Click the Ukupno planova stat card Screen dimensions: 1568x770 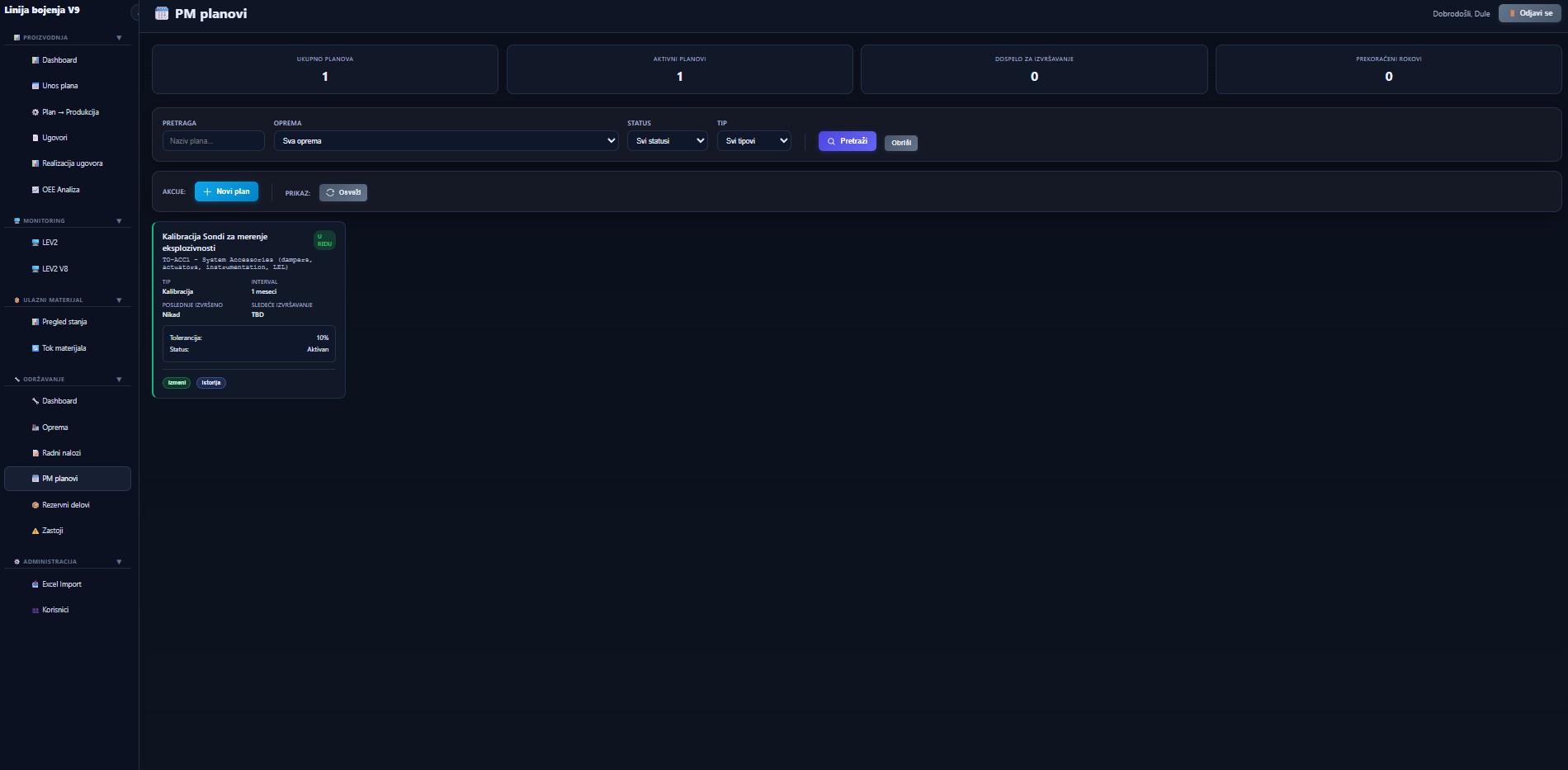(x=325, y=69)
